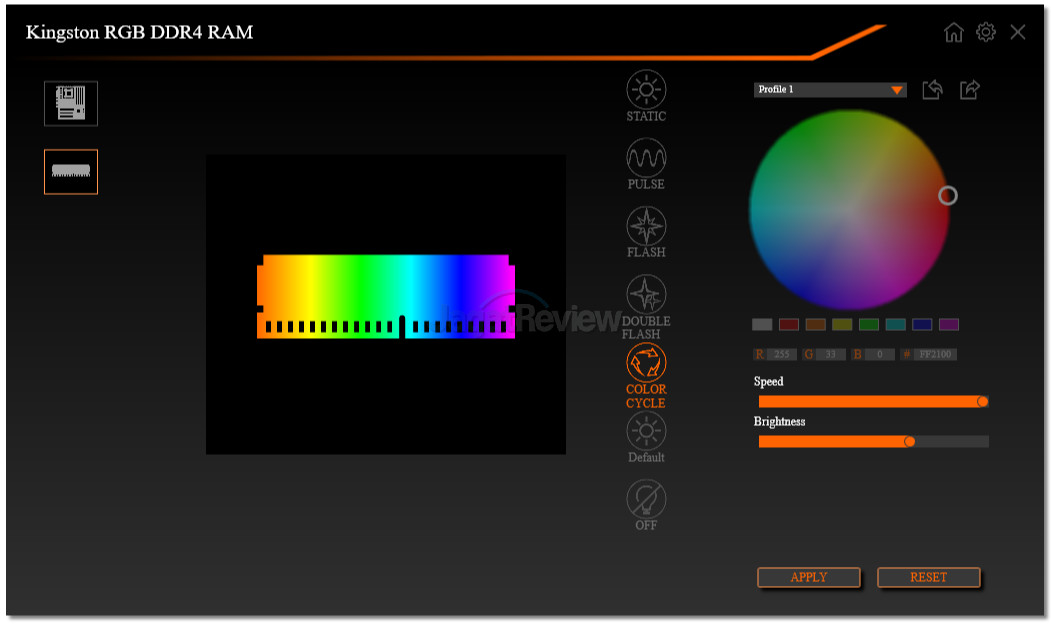
Task: Click the Speed slider handle
Action: click(983, 401)
